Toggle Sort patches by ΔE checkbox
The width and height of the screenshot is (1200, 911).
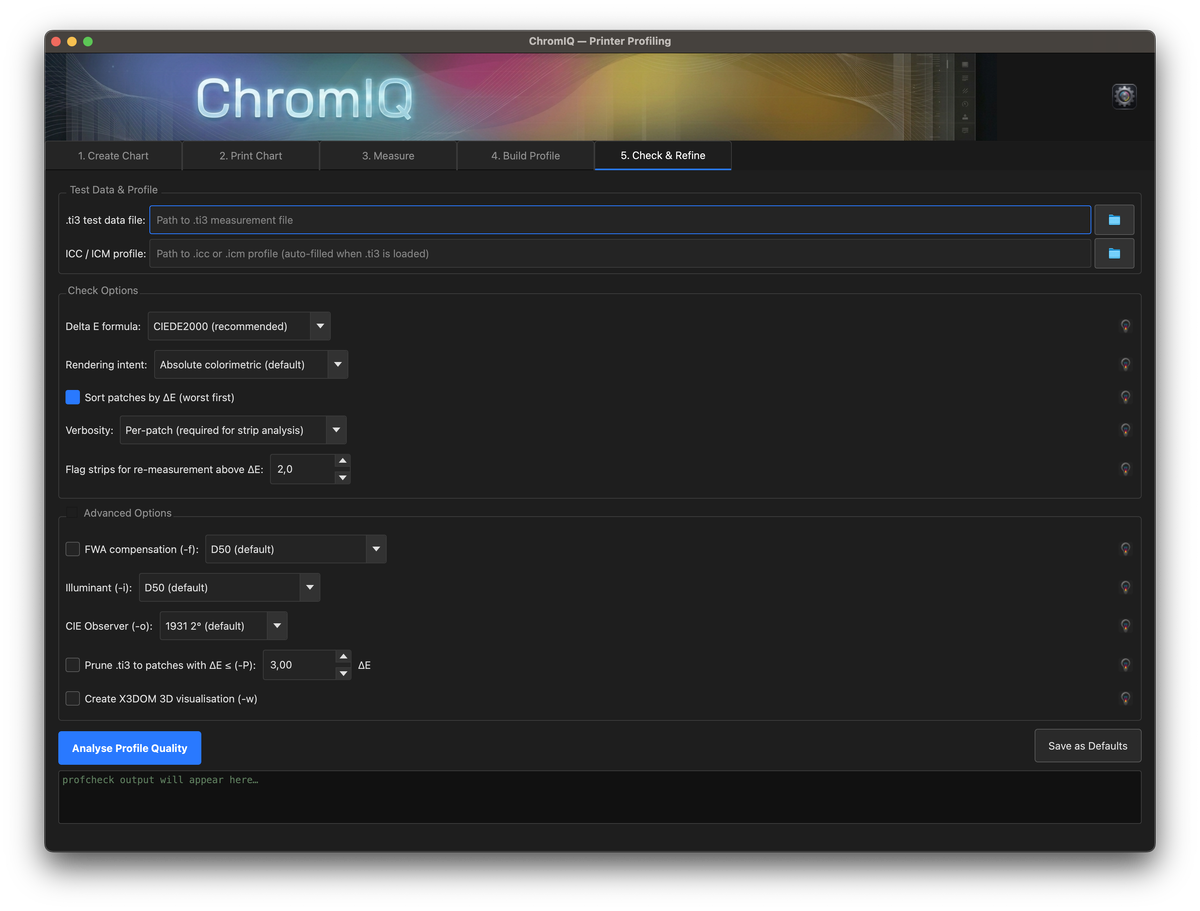(73, 398)
